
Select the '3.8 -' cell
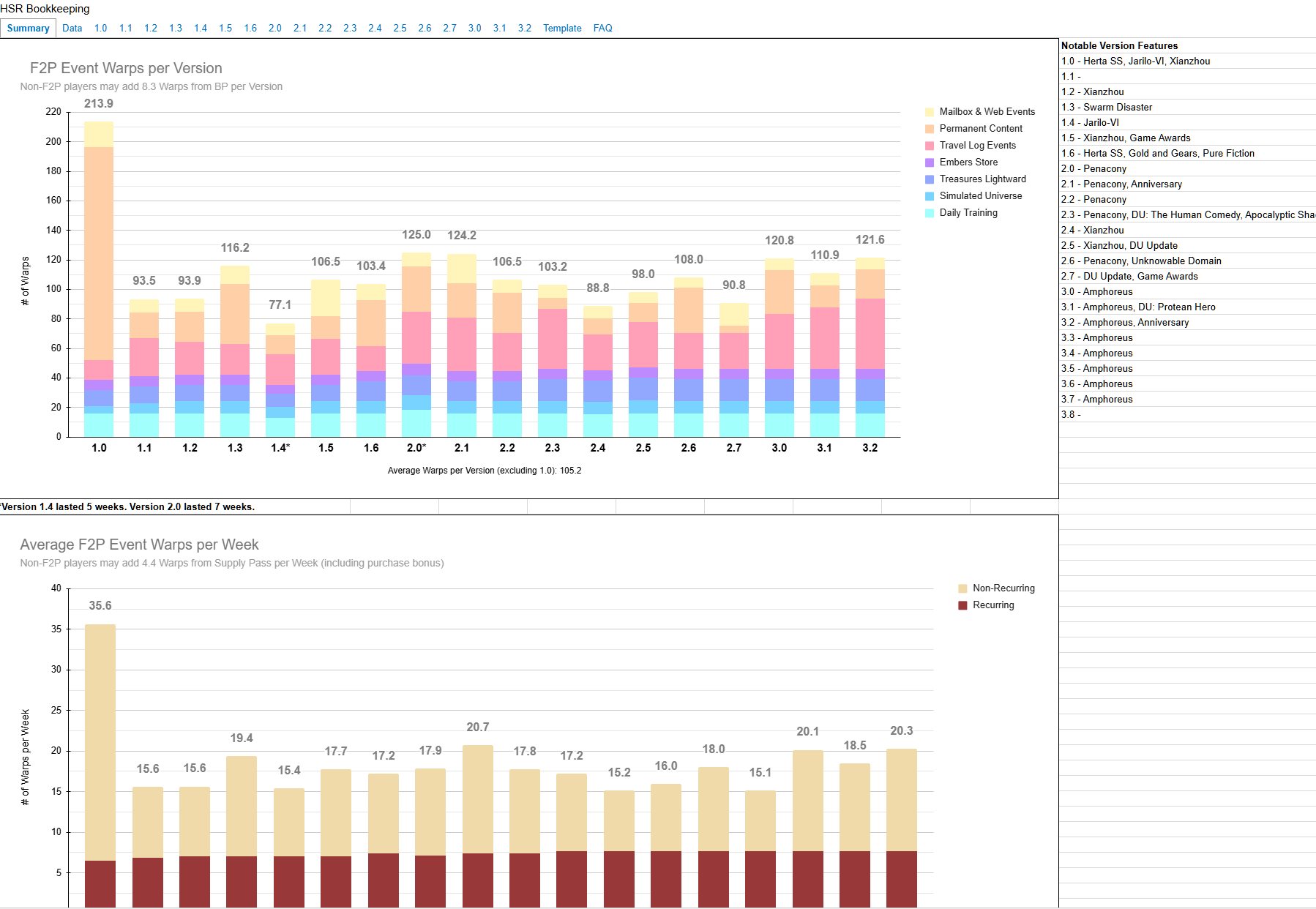(1187, 414)
